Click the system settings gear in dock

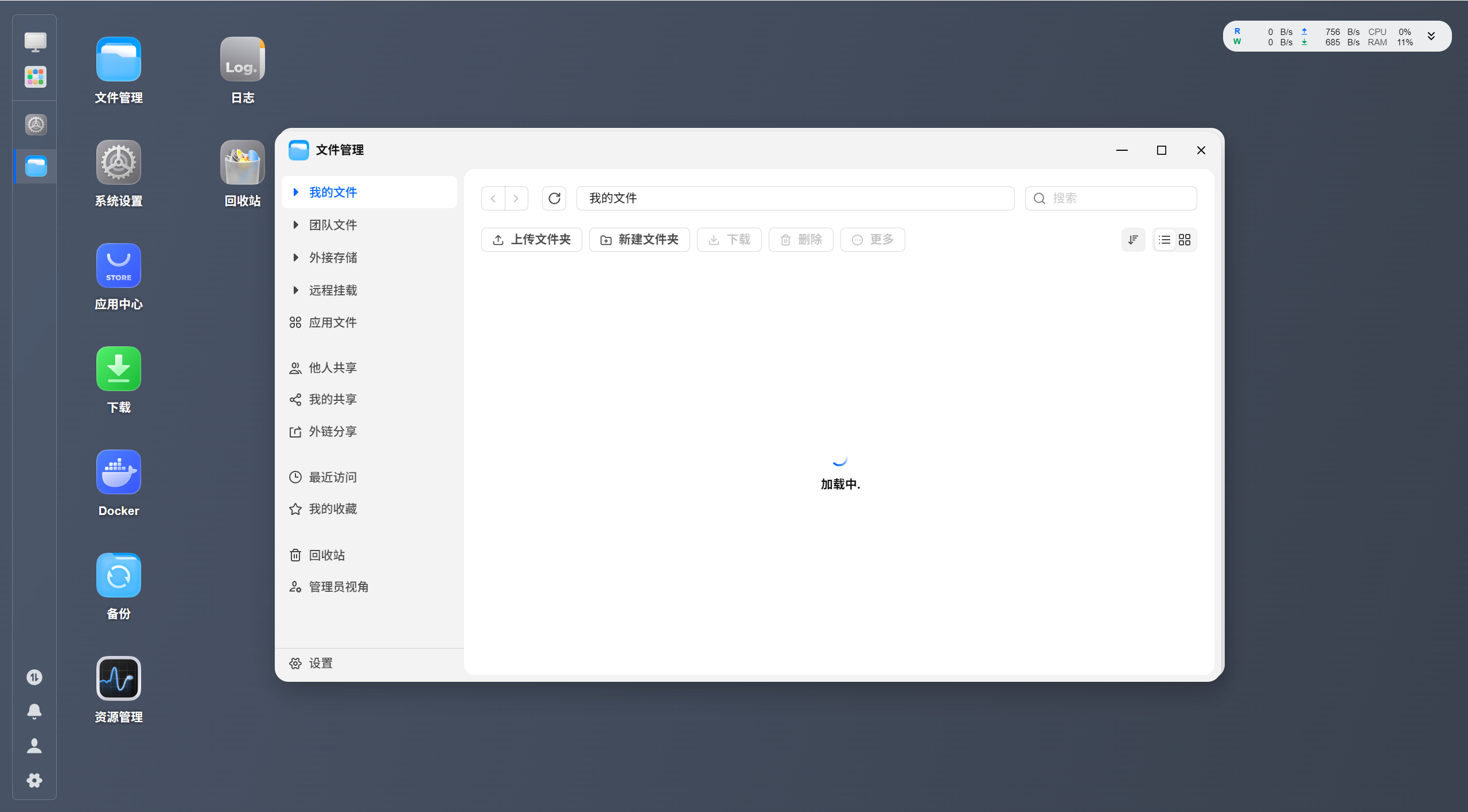tap(36, 124)
